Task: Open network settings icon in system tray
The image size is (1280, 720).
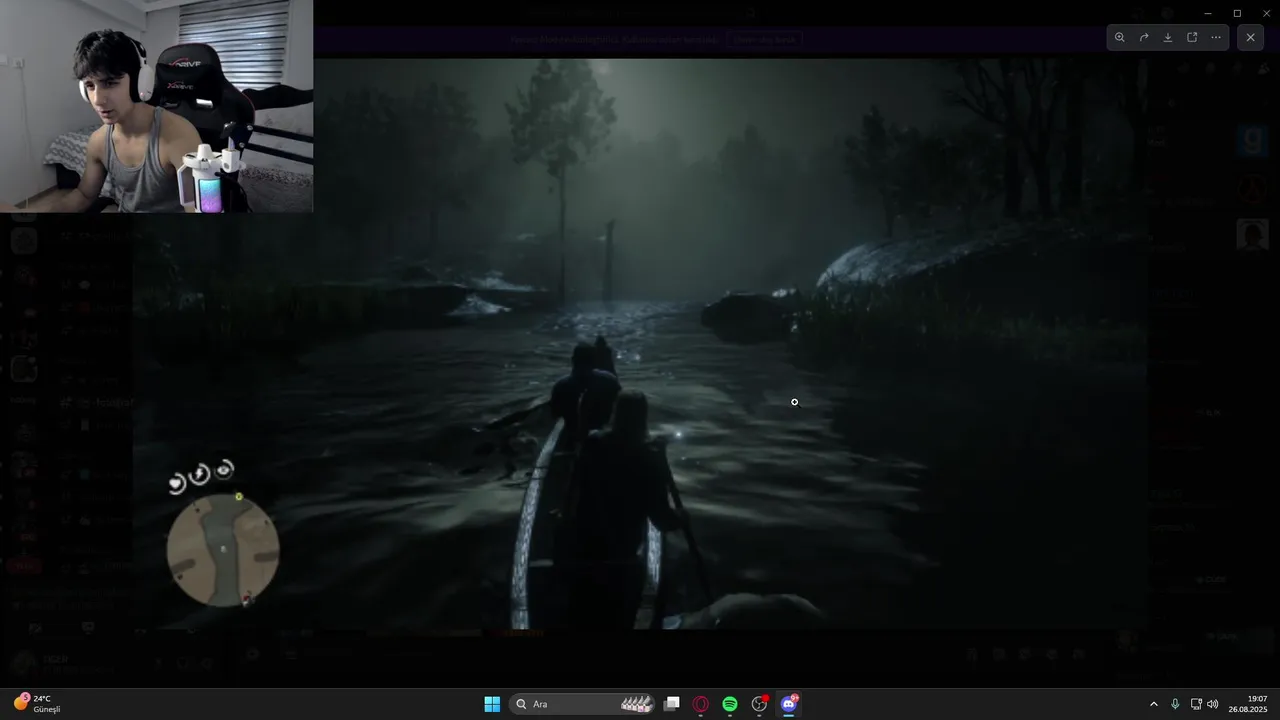Action: click(1196, 704)
